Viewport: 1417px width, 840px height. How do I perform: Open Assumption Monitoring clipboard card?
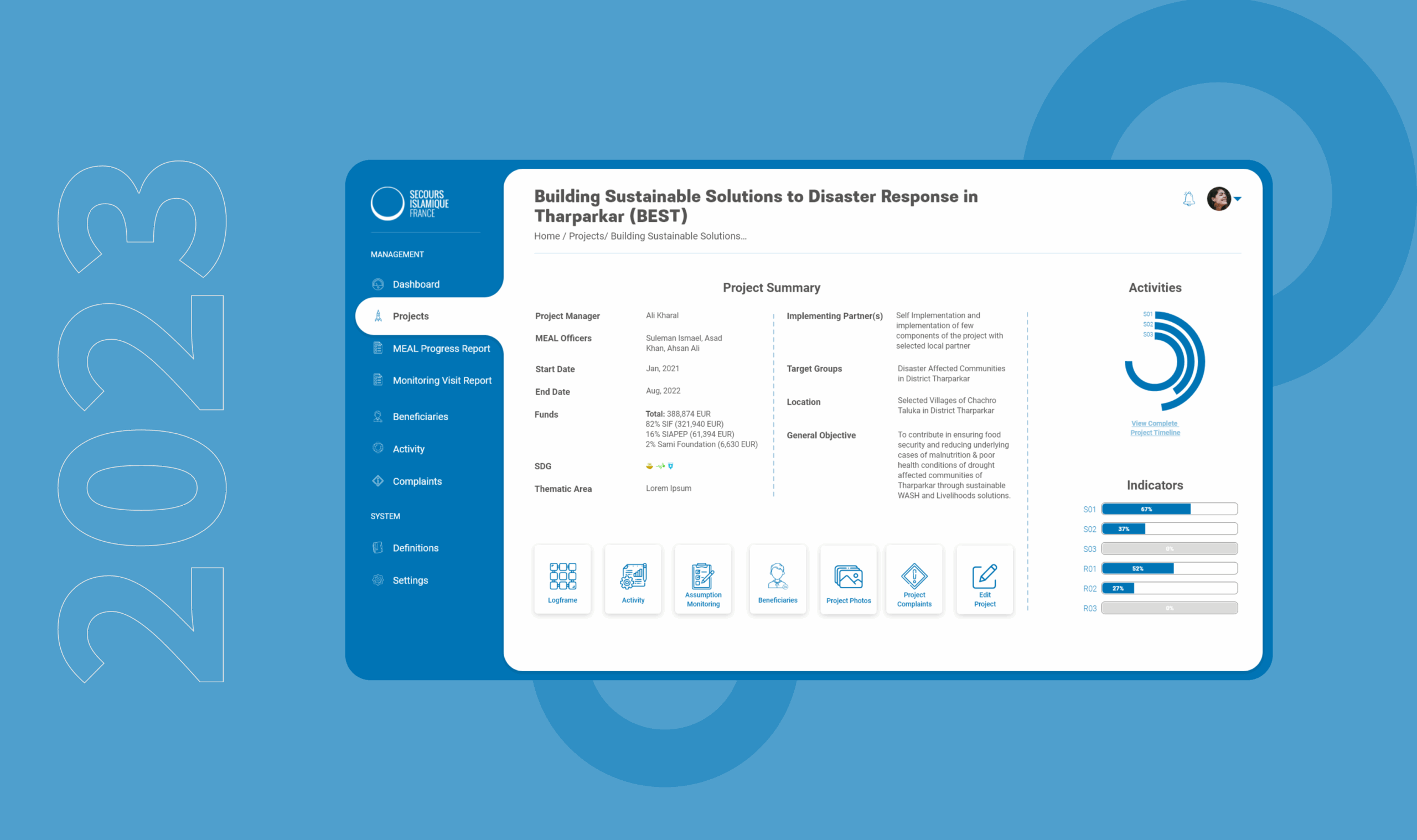[x=702, y=579]
